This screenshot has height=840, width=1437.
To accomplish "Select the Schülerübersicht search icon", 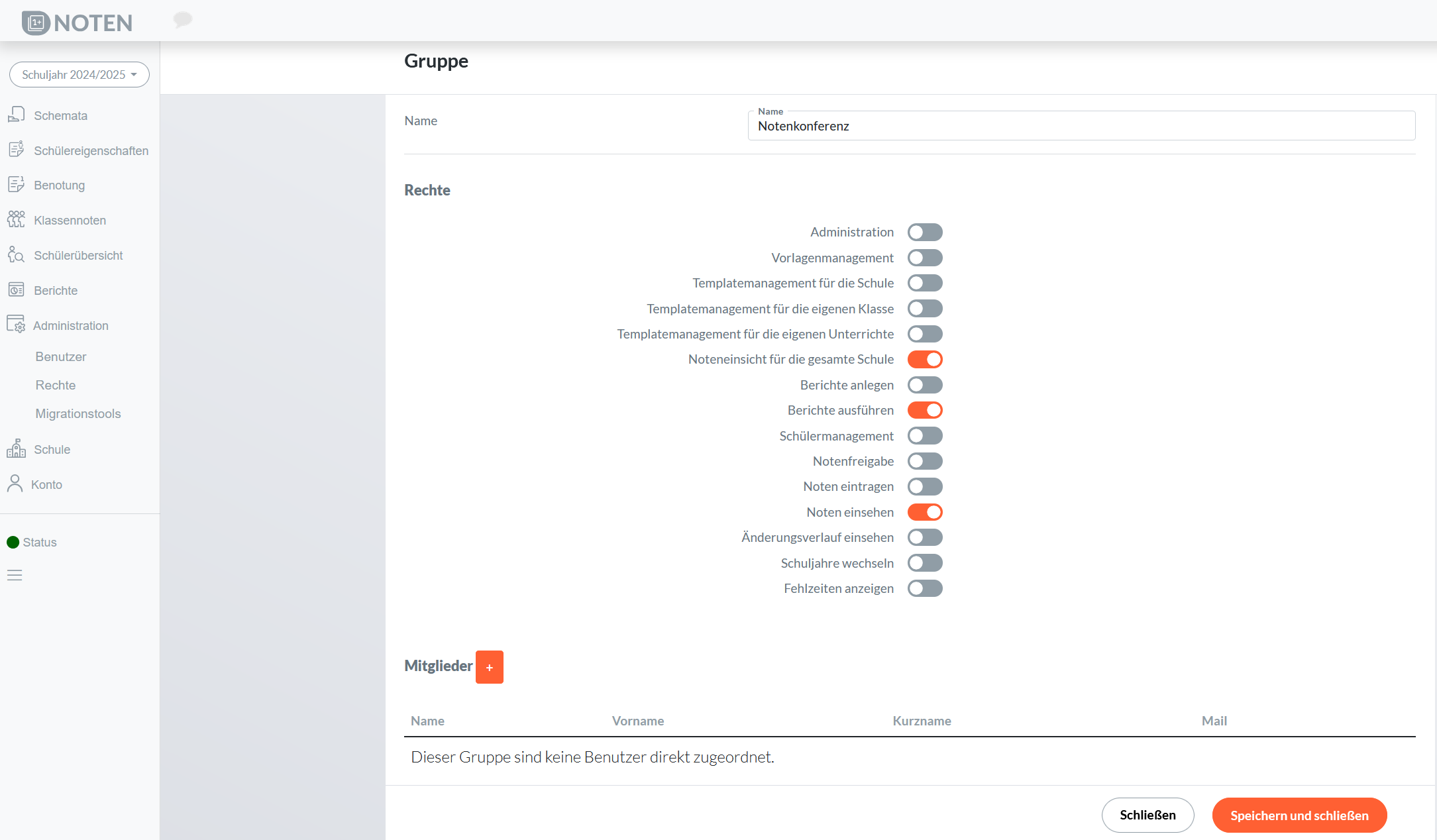I will (x=16, y=254).
